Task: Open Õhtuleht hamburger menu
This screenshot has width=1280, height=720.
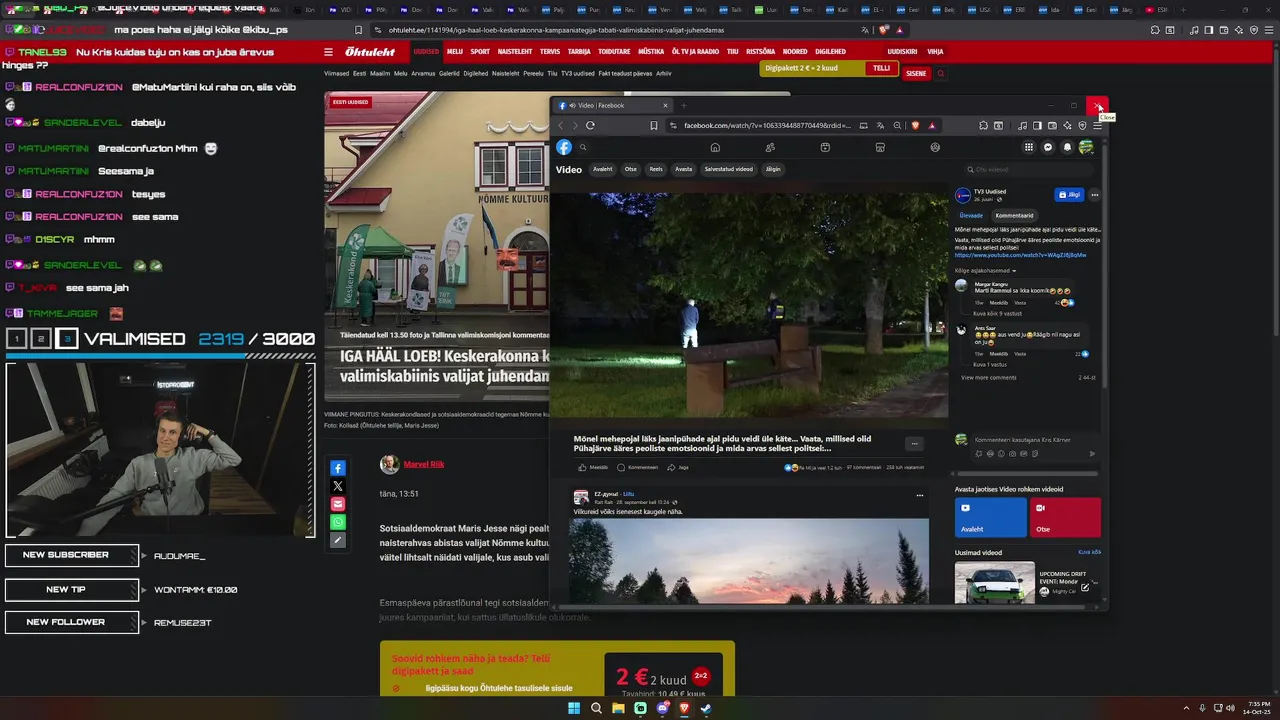Action: (328, 52)
